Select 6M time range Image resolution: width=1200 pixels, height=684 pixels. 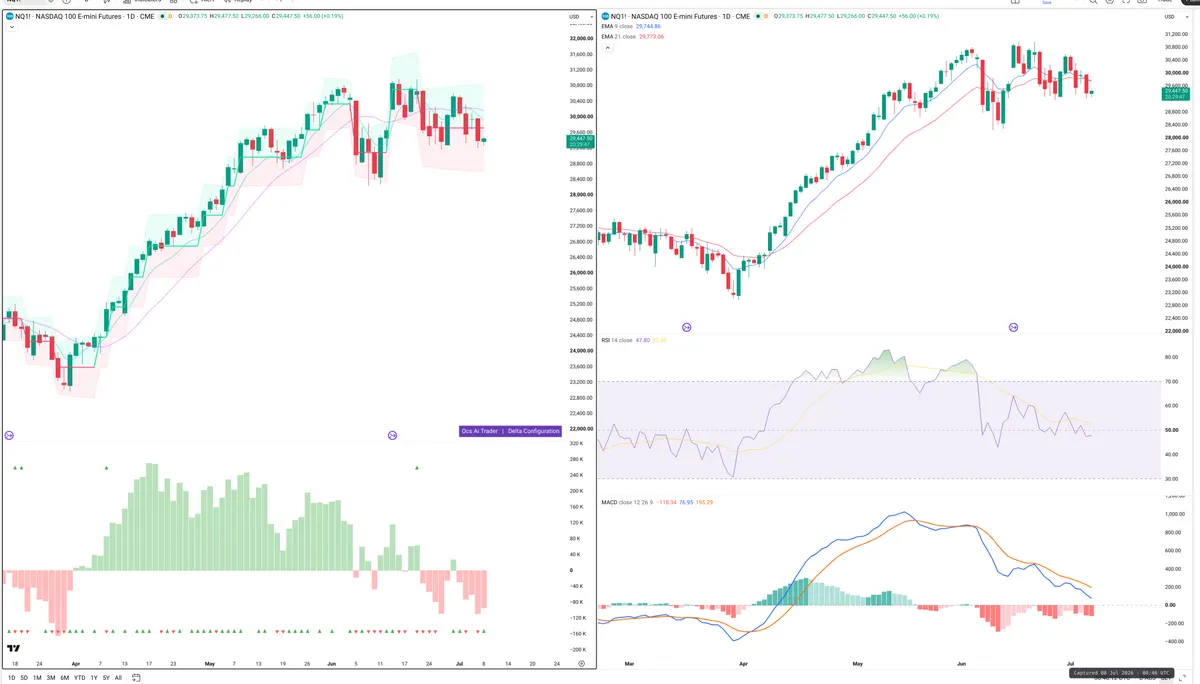tap(65, 678)
